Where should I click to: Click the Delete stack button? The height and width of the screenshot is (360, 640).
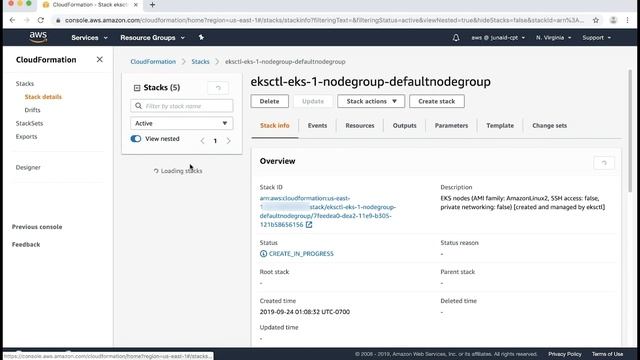269,101
